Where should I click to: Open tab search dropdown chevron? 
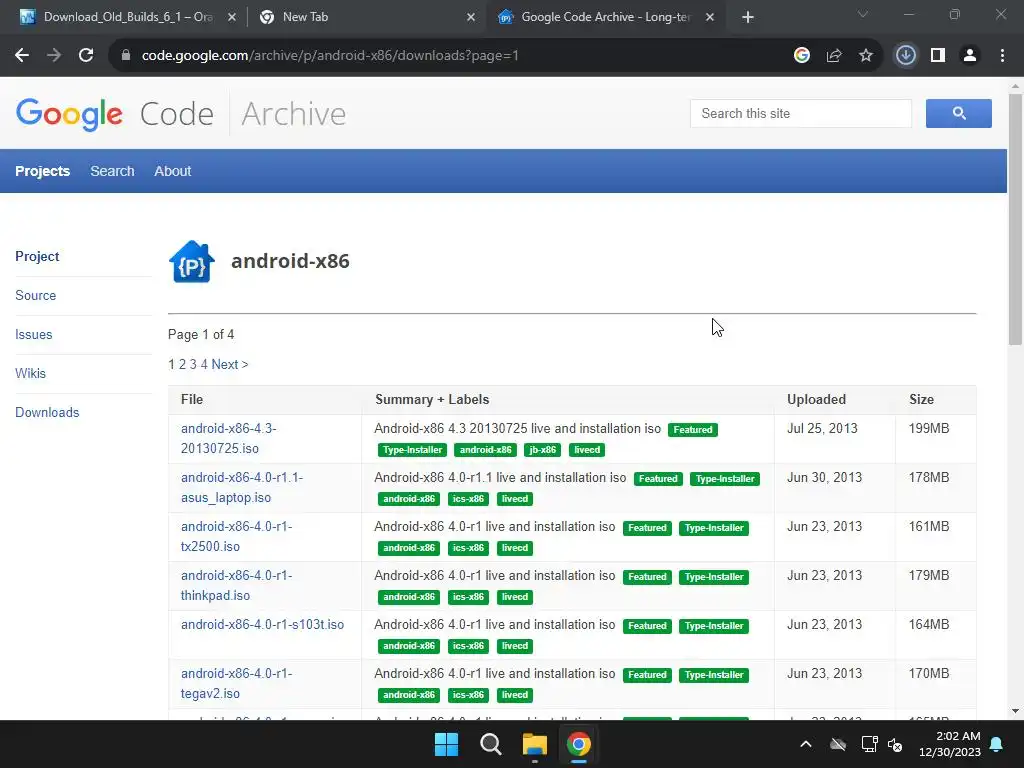click(863, 14)
